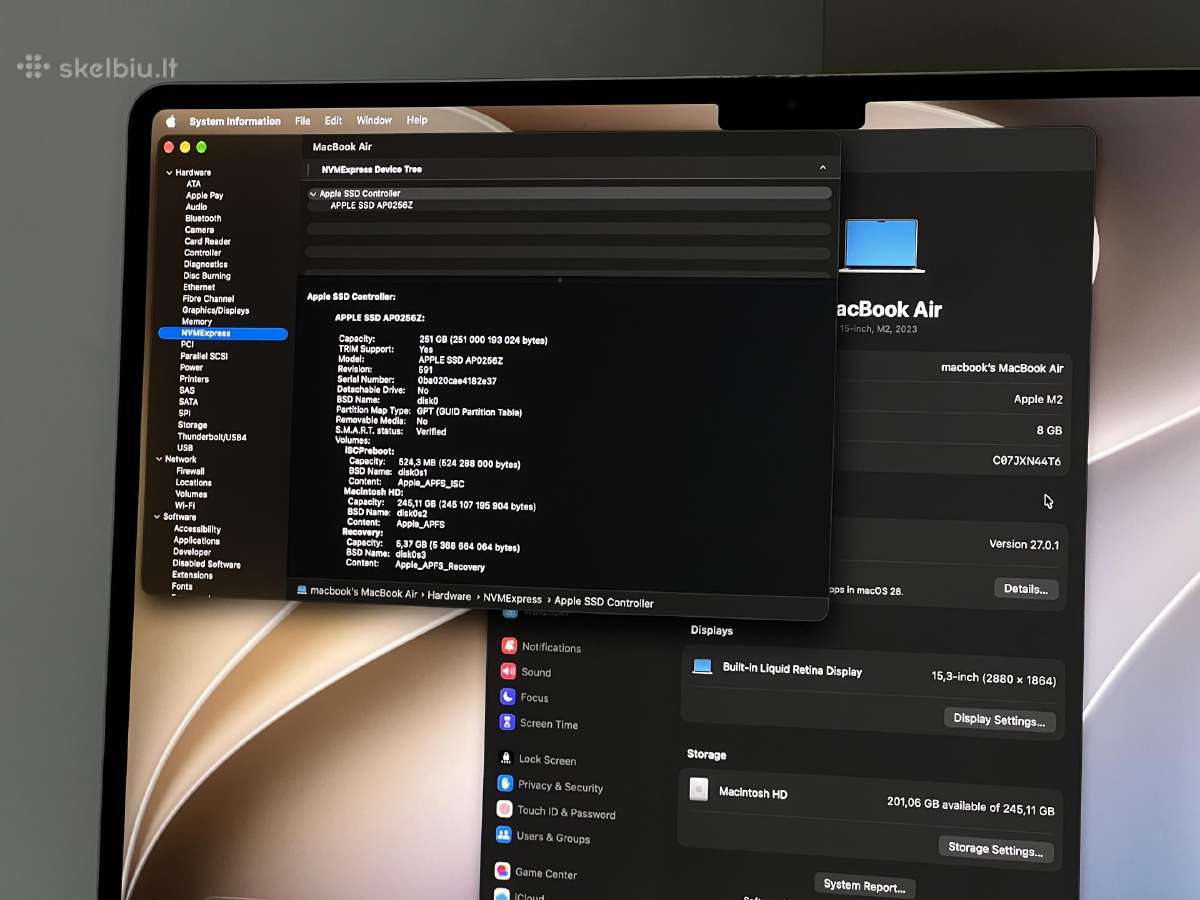The height and width of the screenshot is (900, 1200).
Task: Click the Details... button for macOS version
Action: (x=1025, y=589)
